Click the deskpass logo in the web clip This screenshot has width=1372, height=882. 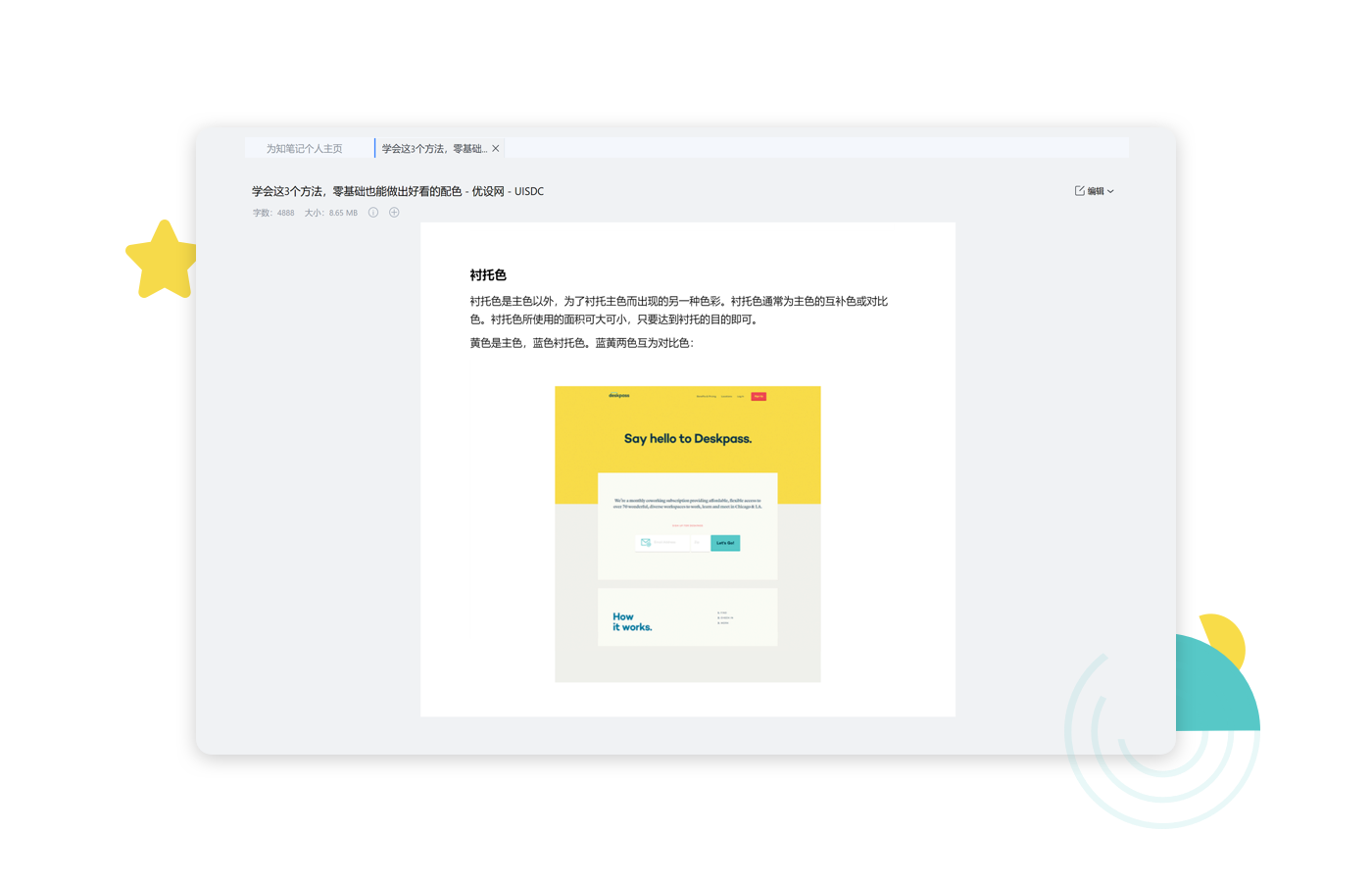click(x=619, y=396)
